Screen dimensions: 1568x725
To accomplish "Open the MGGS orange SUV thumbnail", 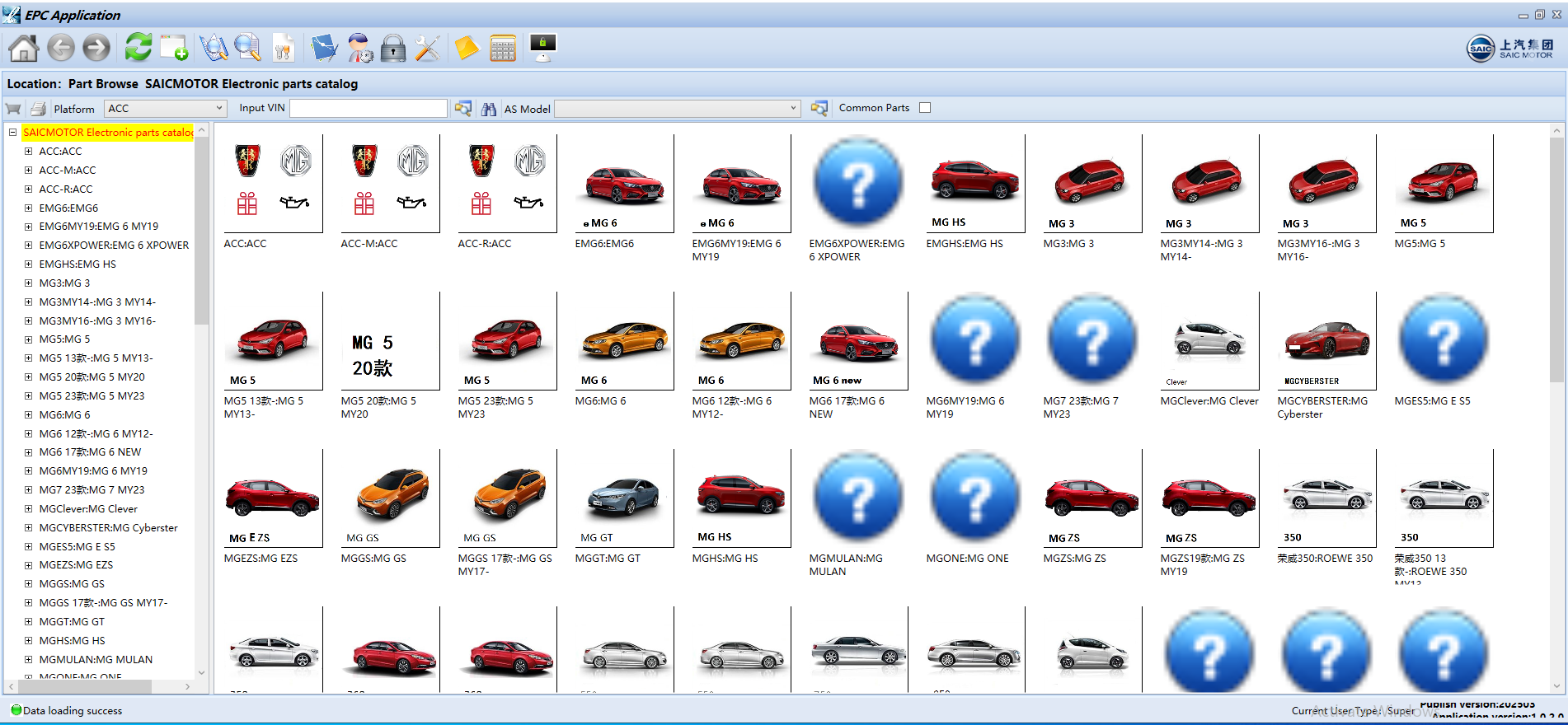I will 390,498.
